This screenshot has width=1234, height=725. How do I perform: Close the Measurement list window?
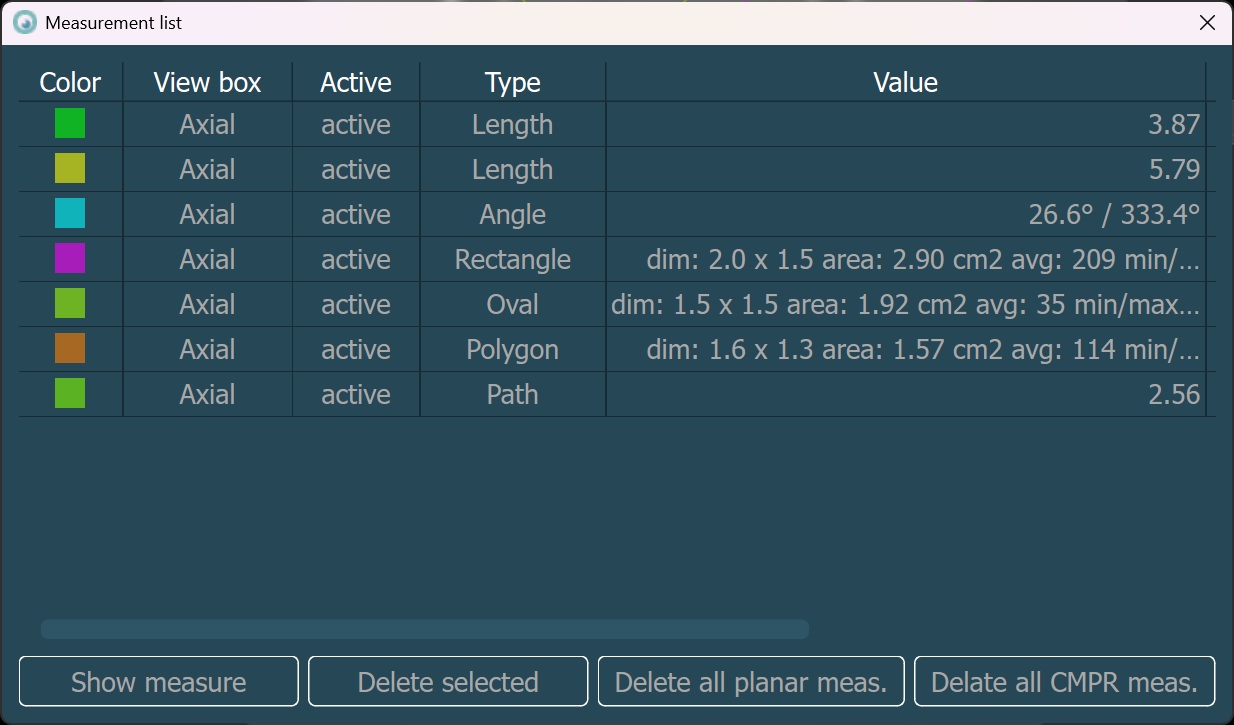1207,22
